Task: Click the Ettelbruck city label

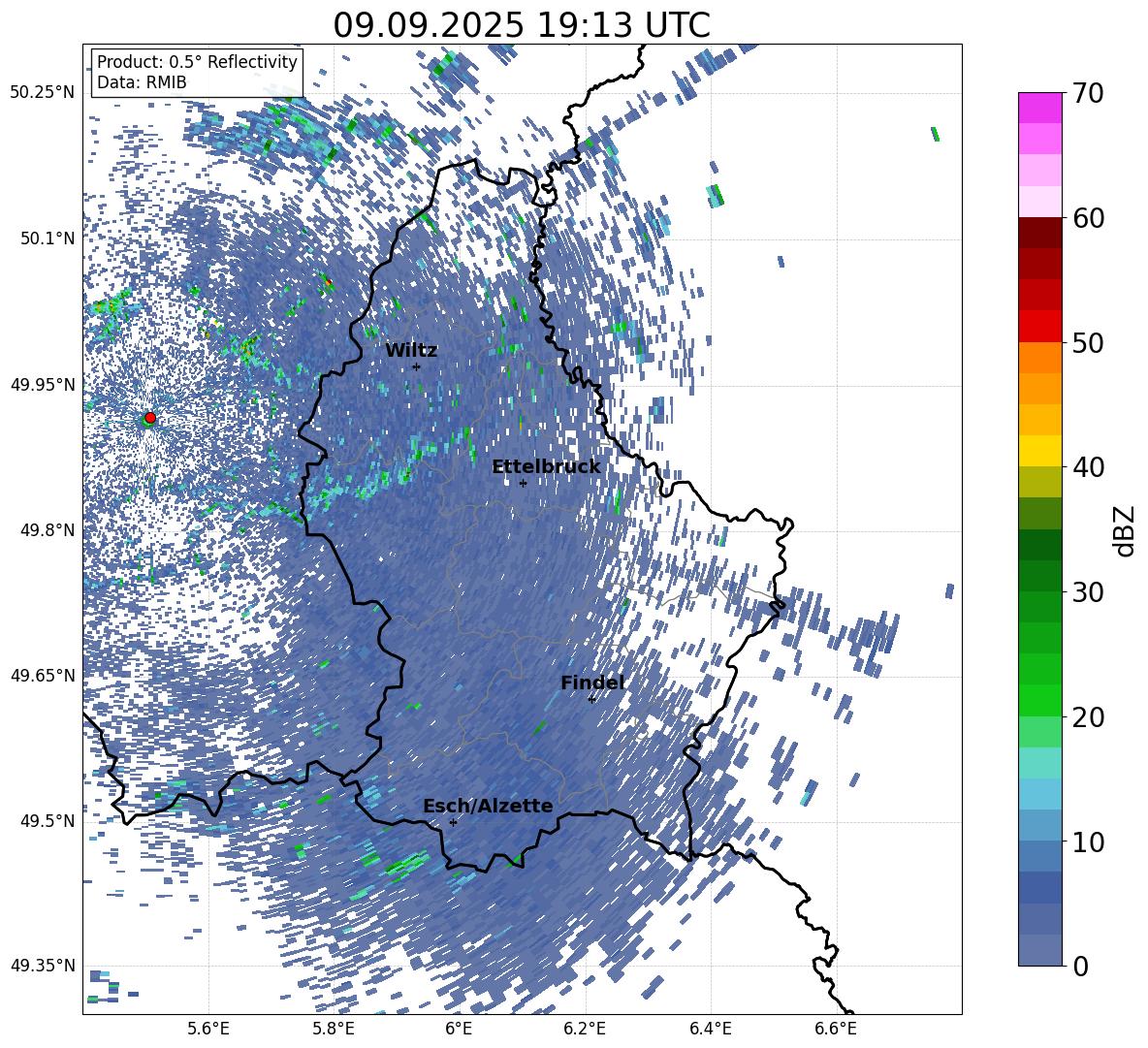Action: click(x=546, y=467)
